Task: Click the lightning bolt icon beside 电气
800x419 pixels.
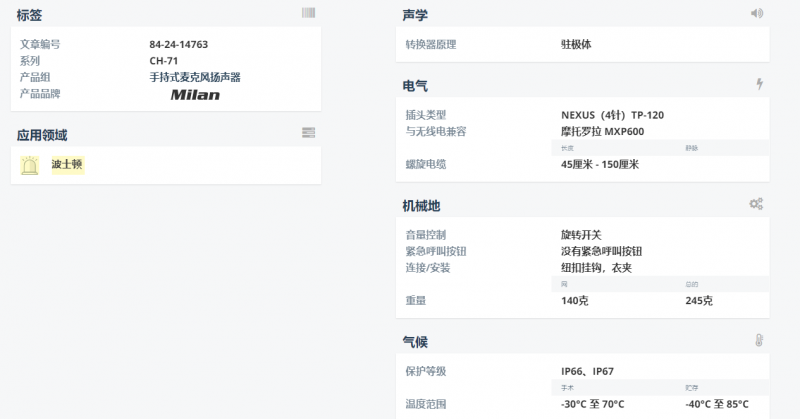Action: pyautogui.click(x=759, y=84)
